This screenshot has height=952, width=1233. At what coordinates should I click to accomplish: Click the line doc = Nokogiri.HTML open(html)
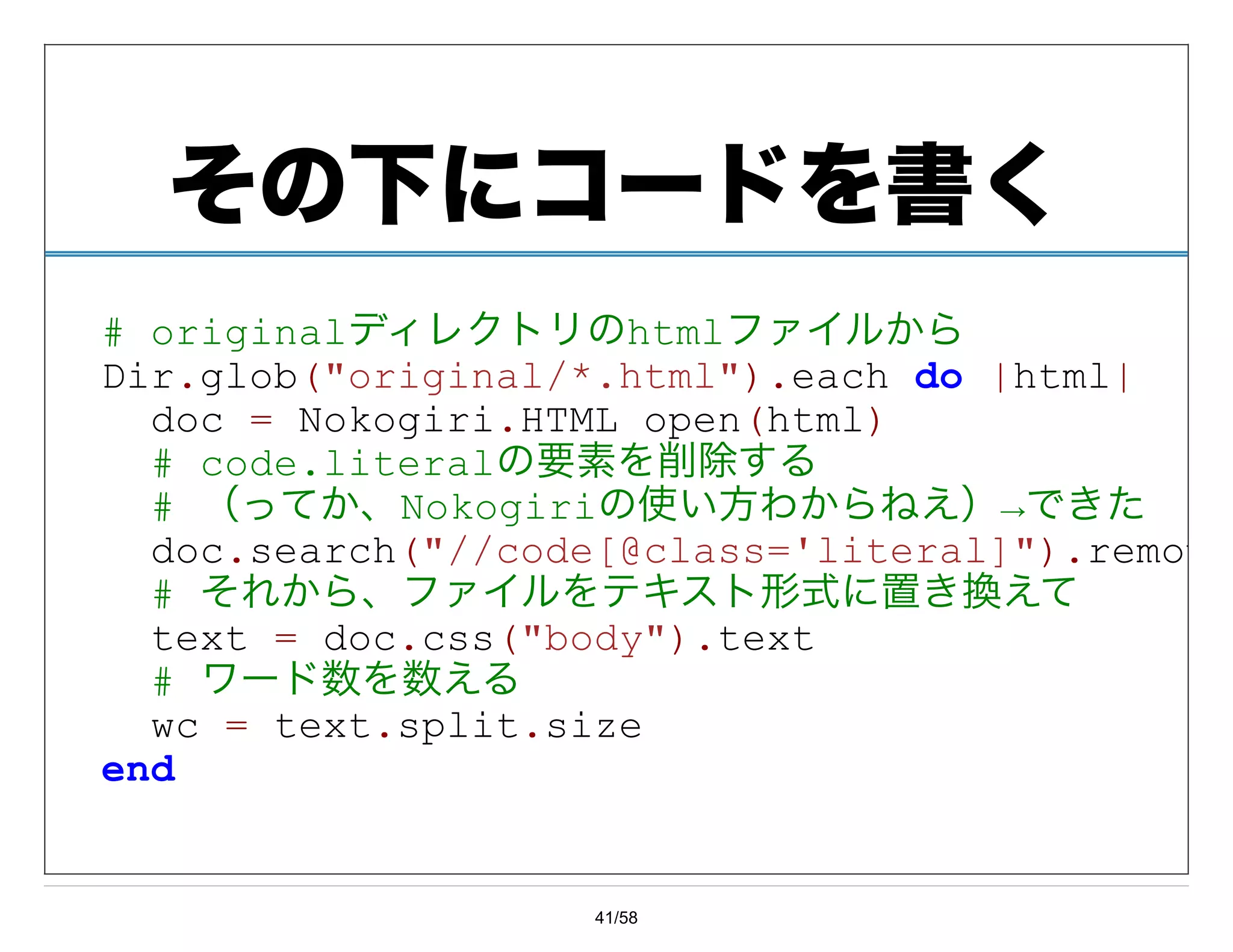click(x=517, y=420)
